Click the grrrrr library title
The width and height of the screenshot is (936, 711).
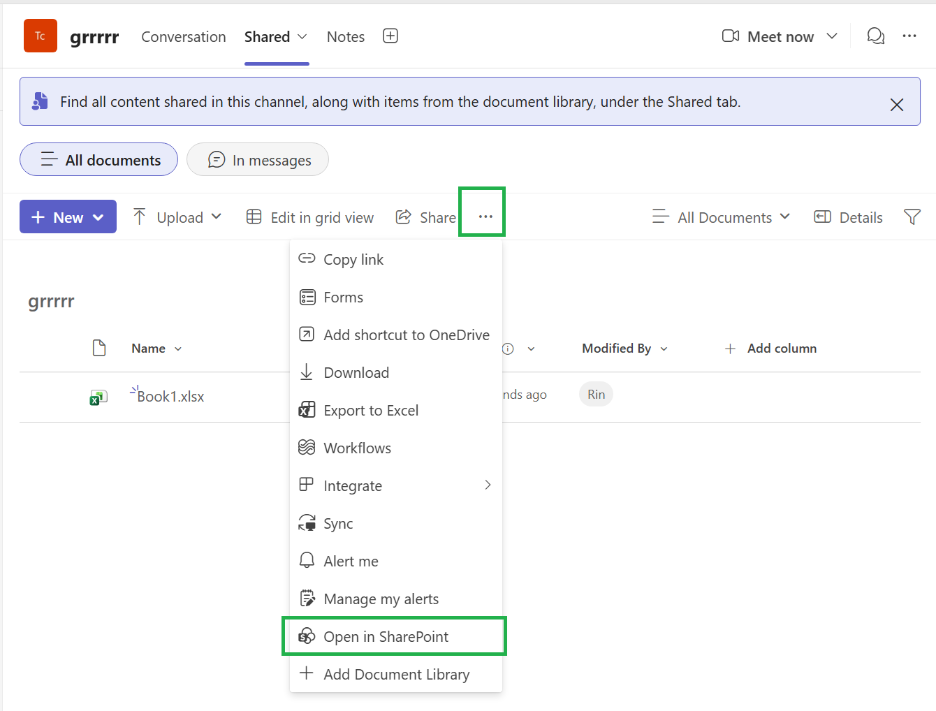[51, 301]
